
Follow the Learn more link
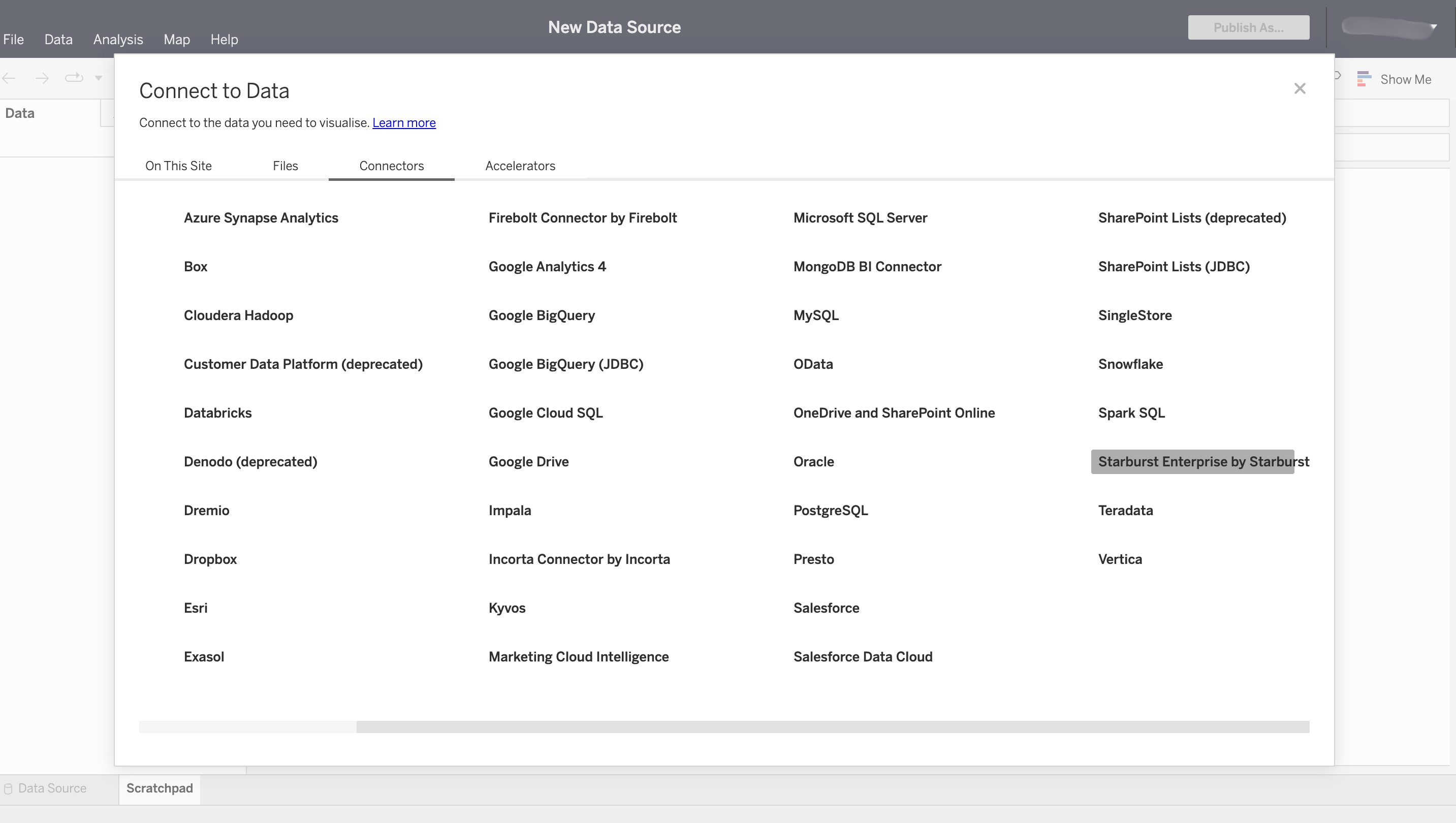[403, 122]
